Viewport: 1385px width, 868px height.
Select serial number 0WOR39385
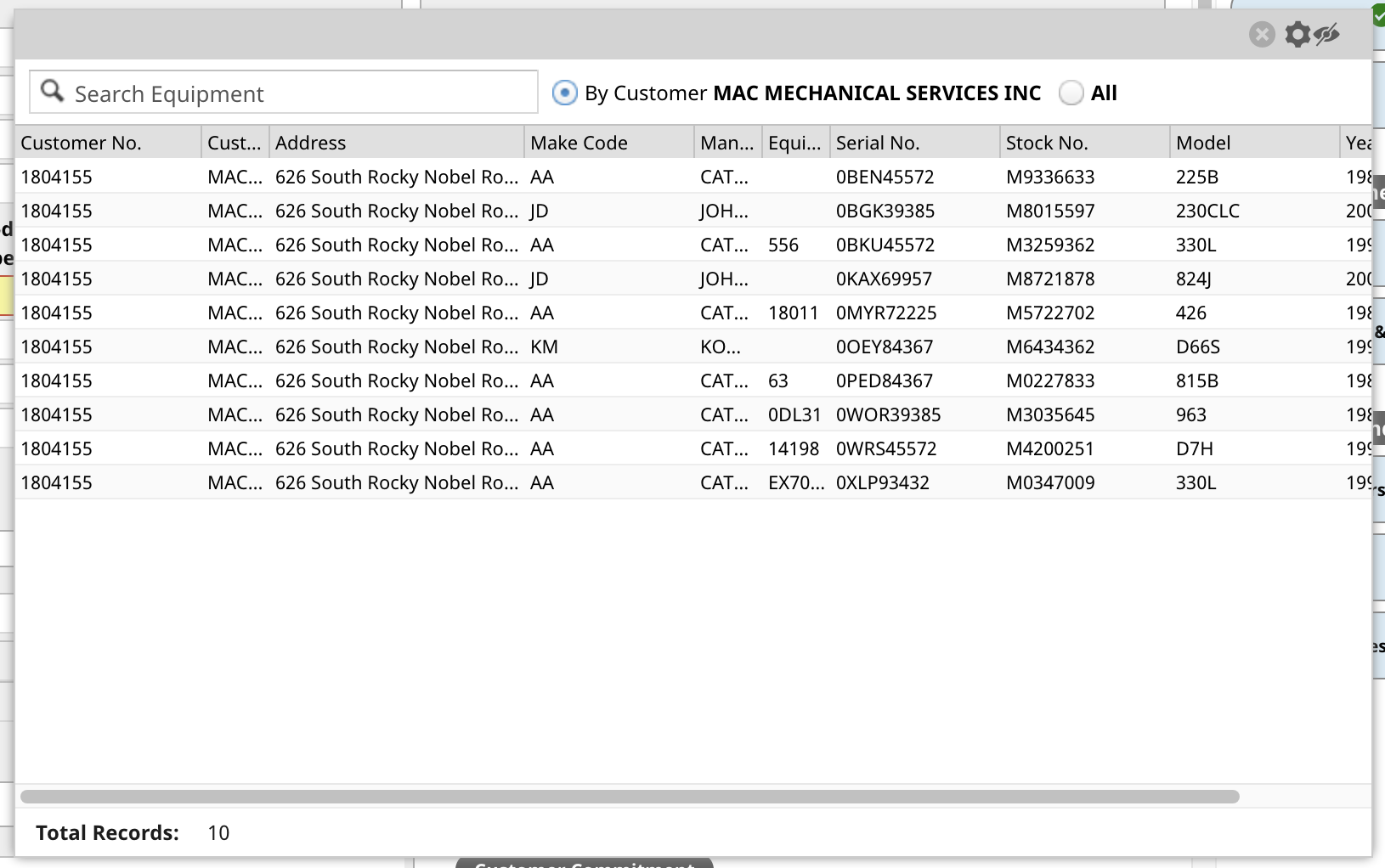pyautogui.click(x=889, y=414)
